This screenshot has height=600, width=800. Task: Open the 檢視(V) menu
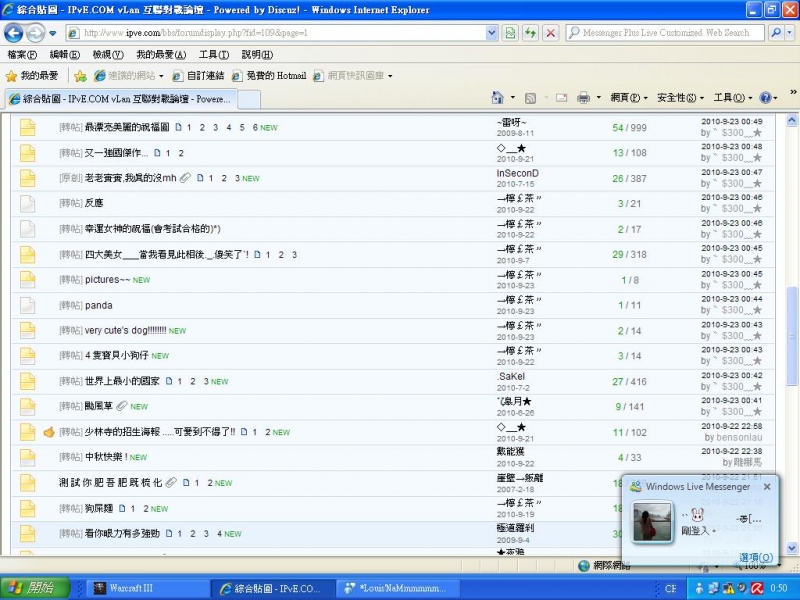(108, 55)
